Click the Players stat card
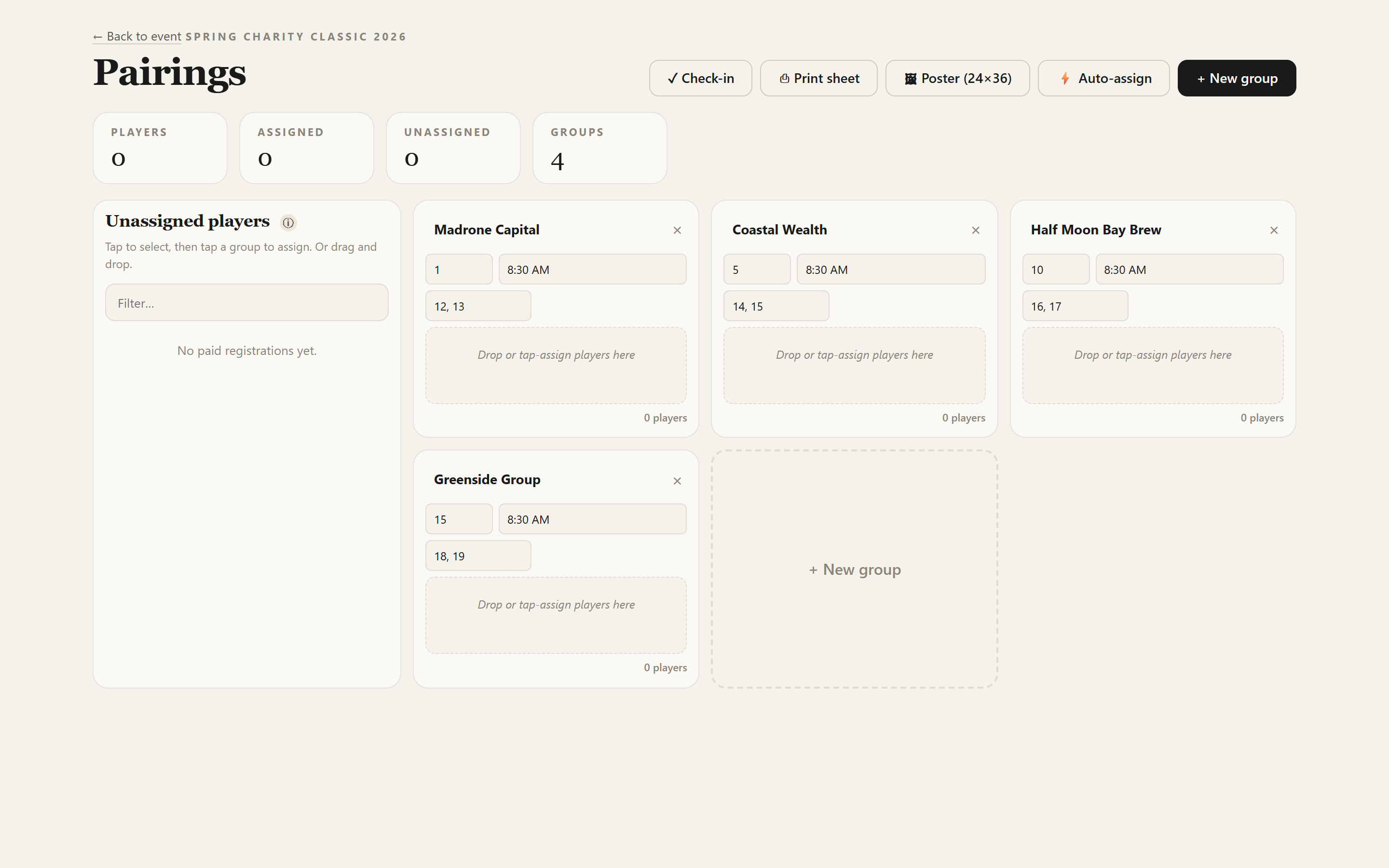1389x868 pixels. click(160, 148)
